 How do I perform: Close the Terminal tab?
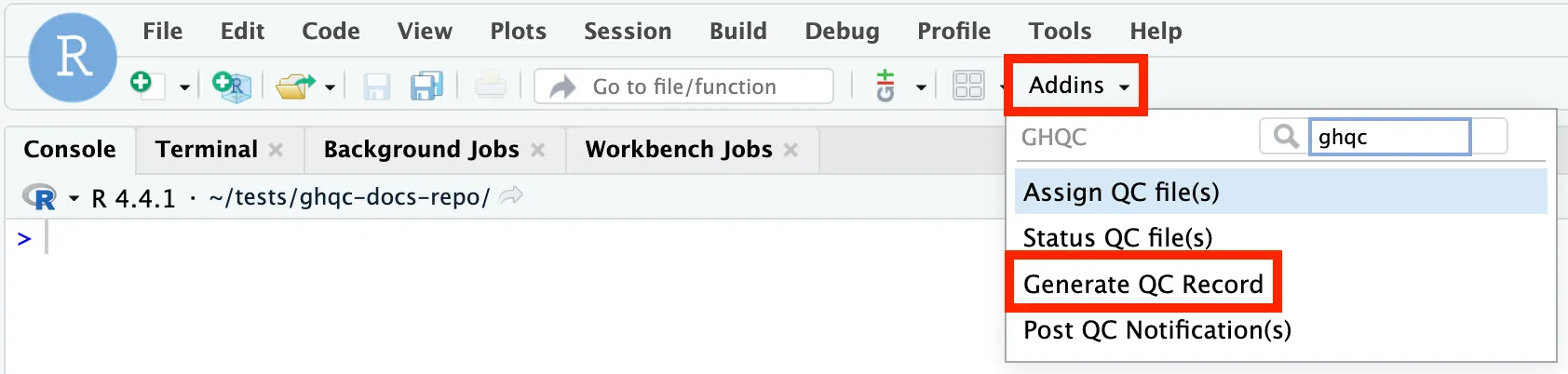tap(276, 150)
